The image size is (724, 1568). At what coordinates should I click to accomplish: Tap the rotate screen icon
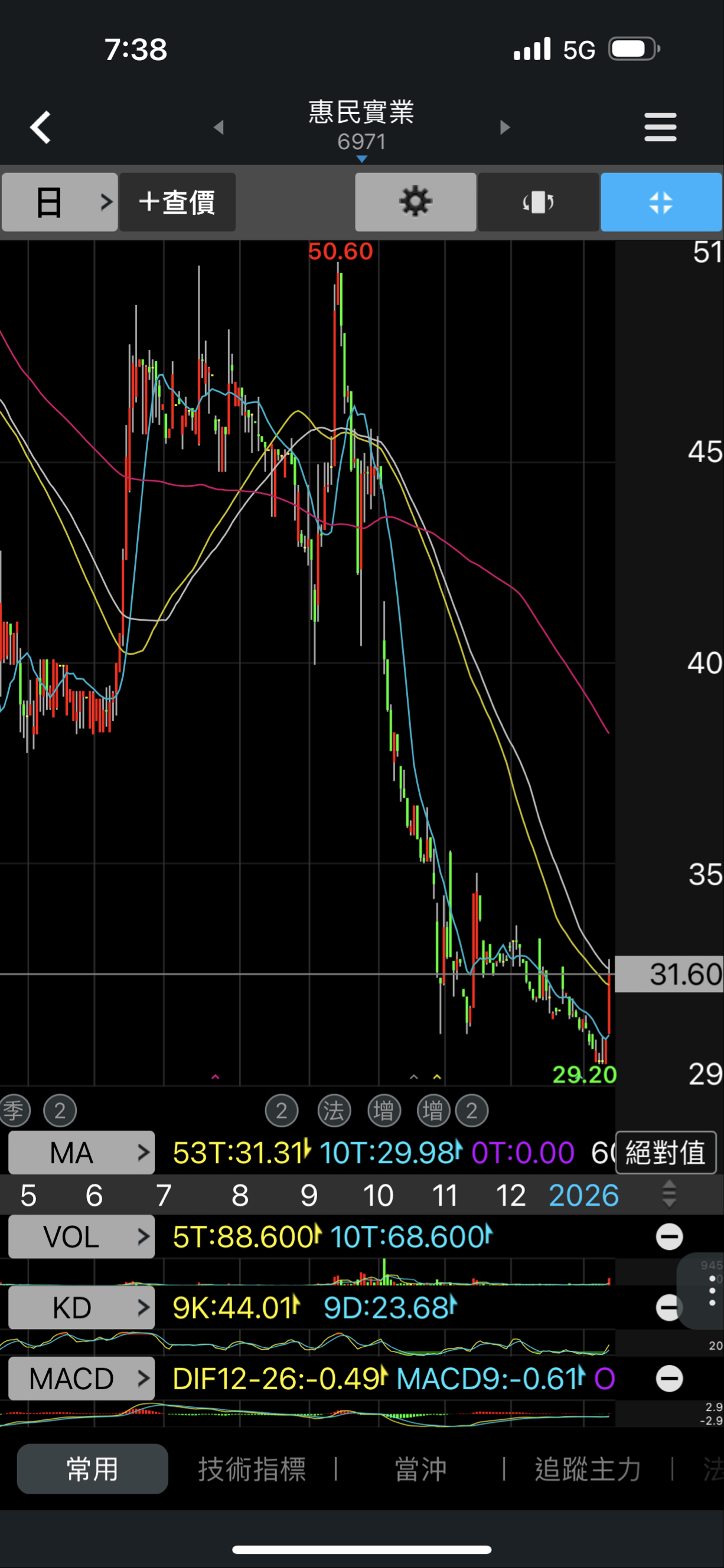click(539, 201)
